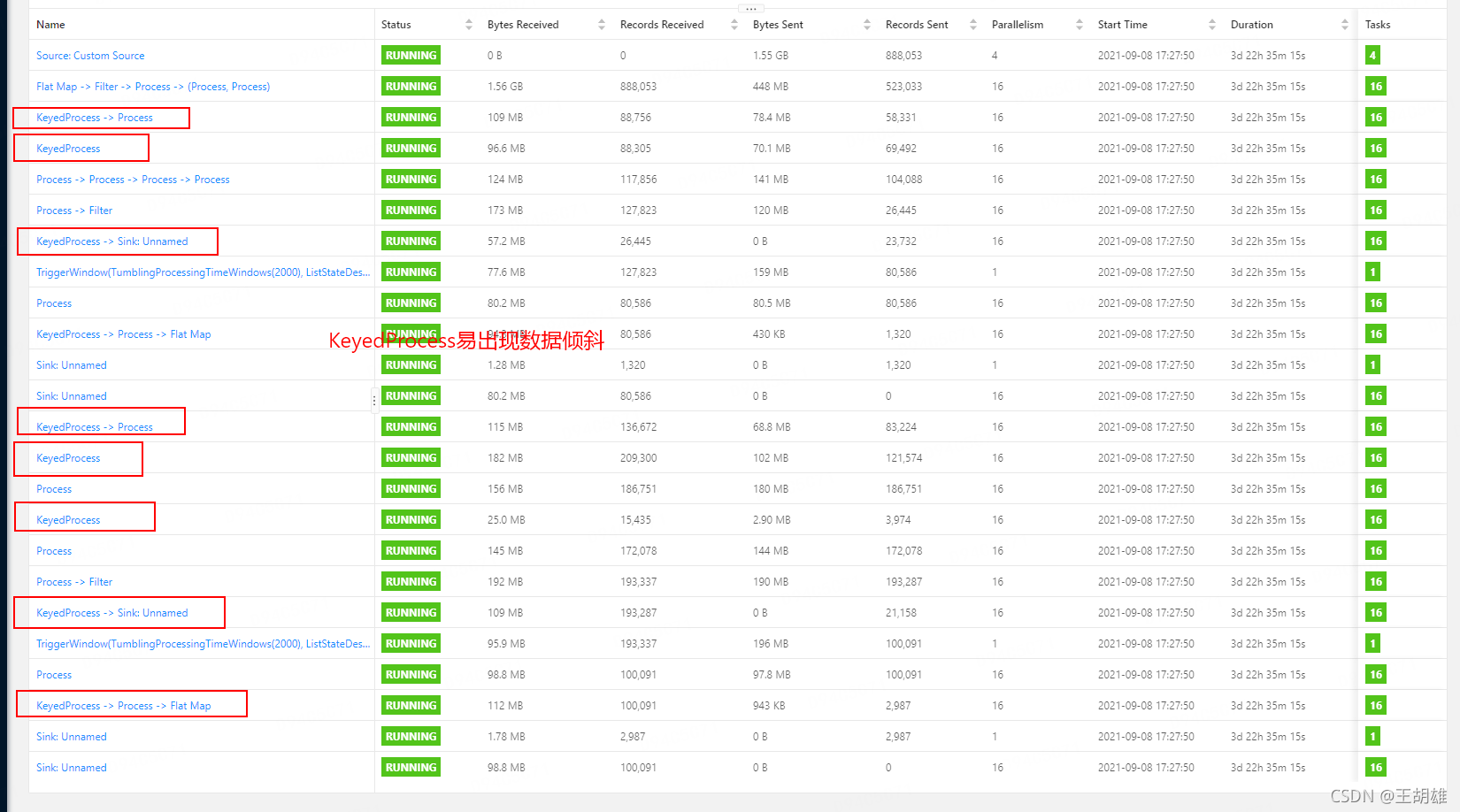Open the KeyedProcess row with 25.0 MB received
This screenshot has height=812, width=1460.
pyautogui.click(x=68, y=520)
